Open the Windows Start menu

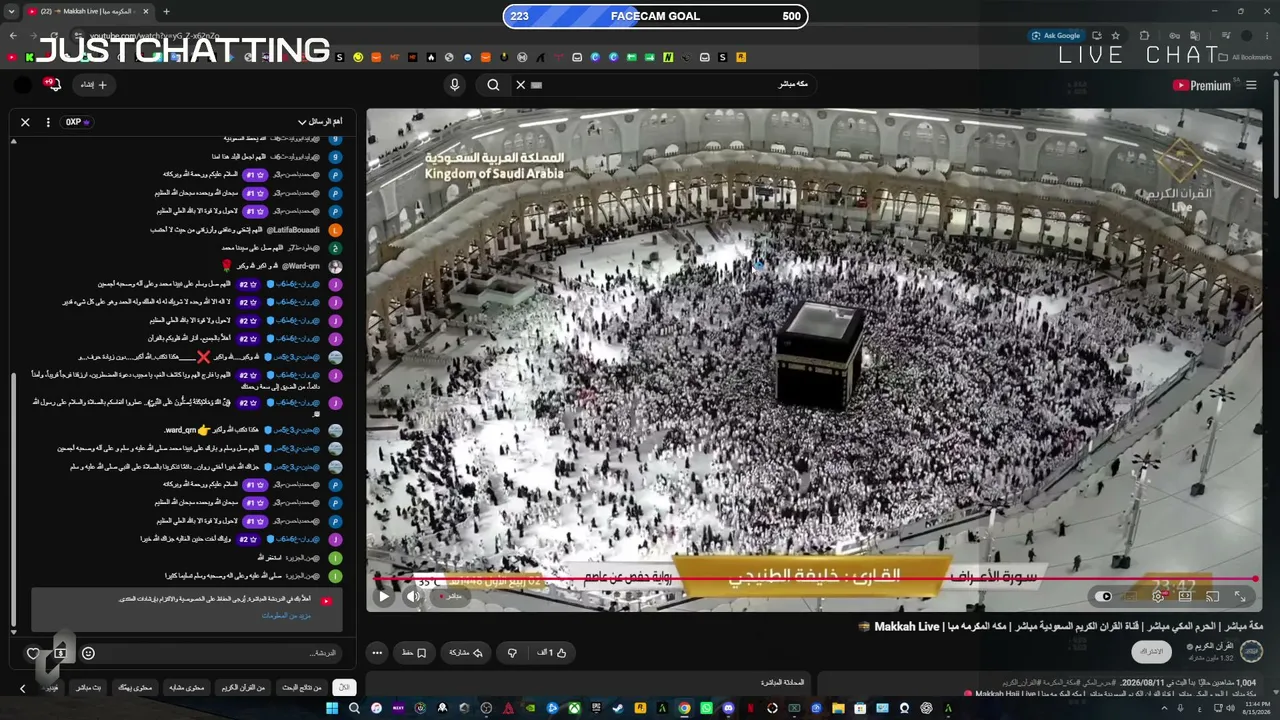click(x=332, y=708)
